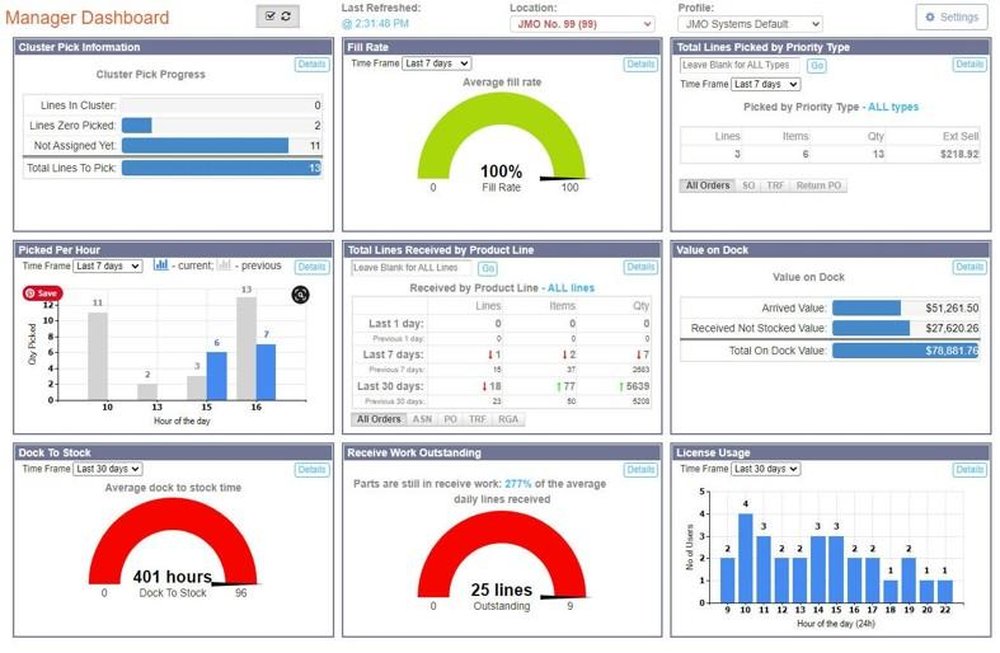Select the PO tab

[450, 419]
